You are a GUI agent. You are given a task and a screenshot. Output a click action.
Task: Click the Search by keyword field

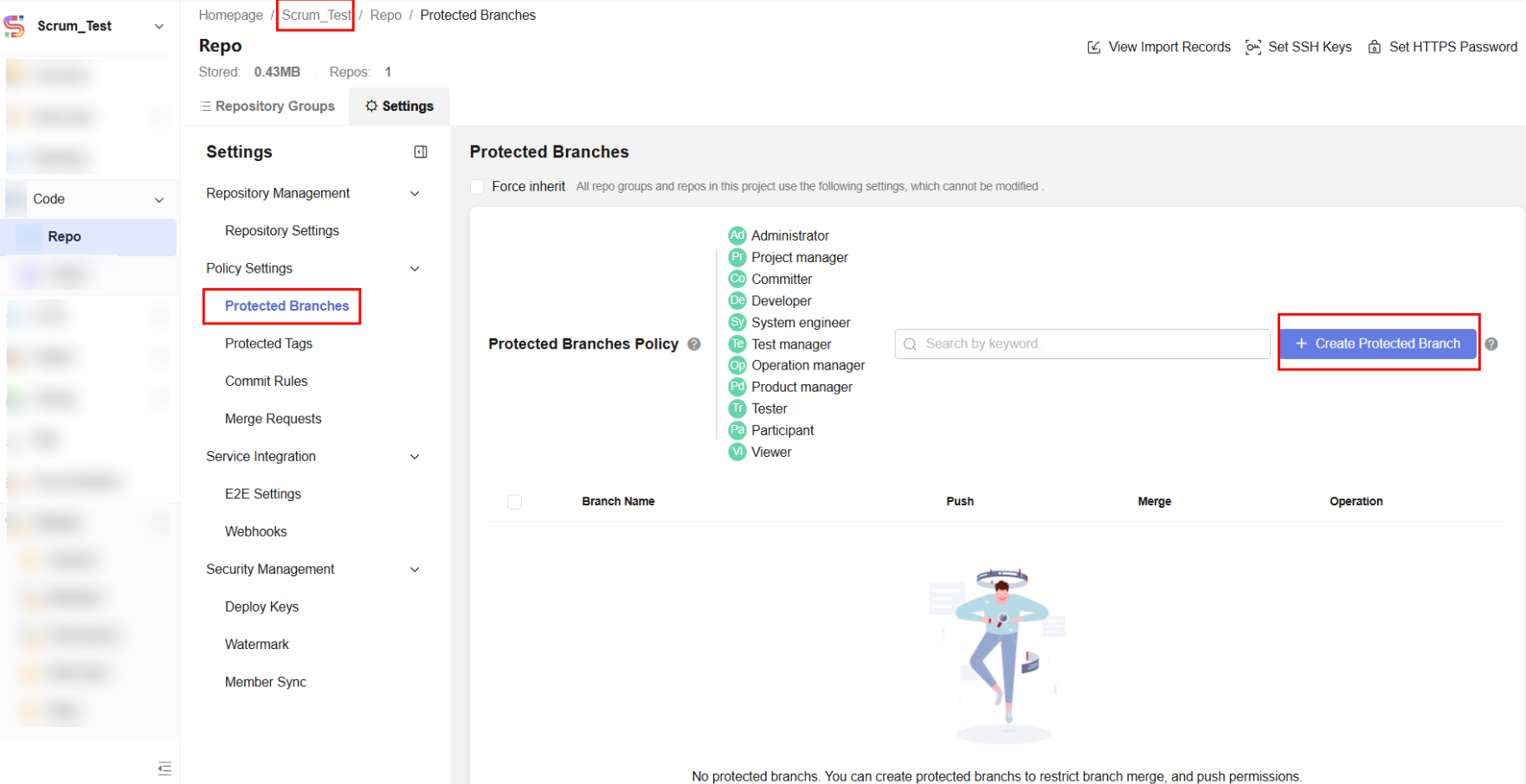click(1082, 344)
